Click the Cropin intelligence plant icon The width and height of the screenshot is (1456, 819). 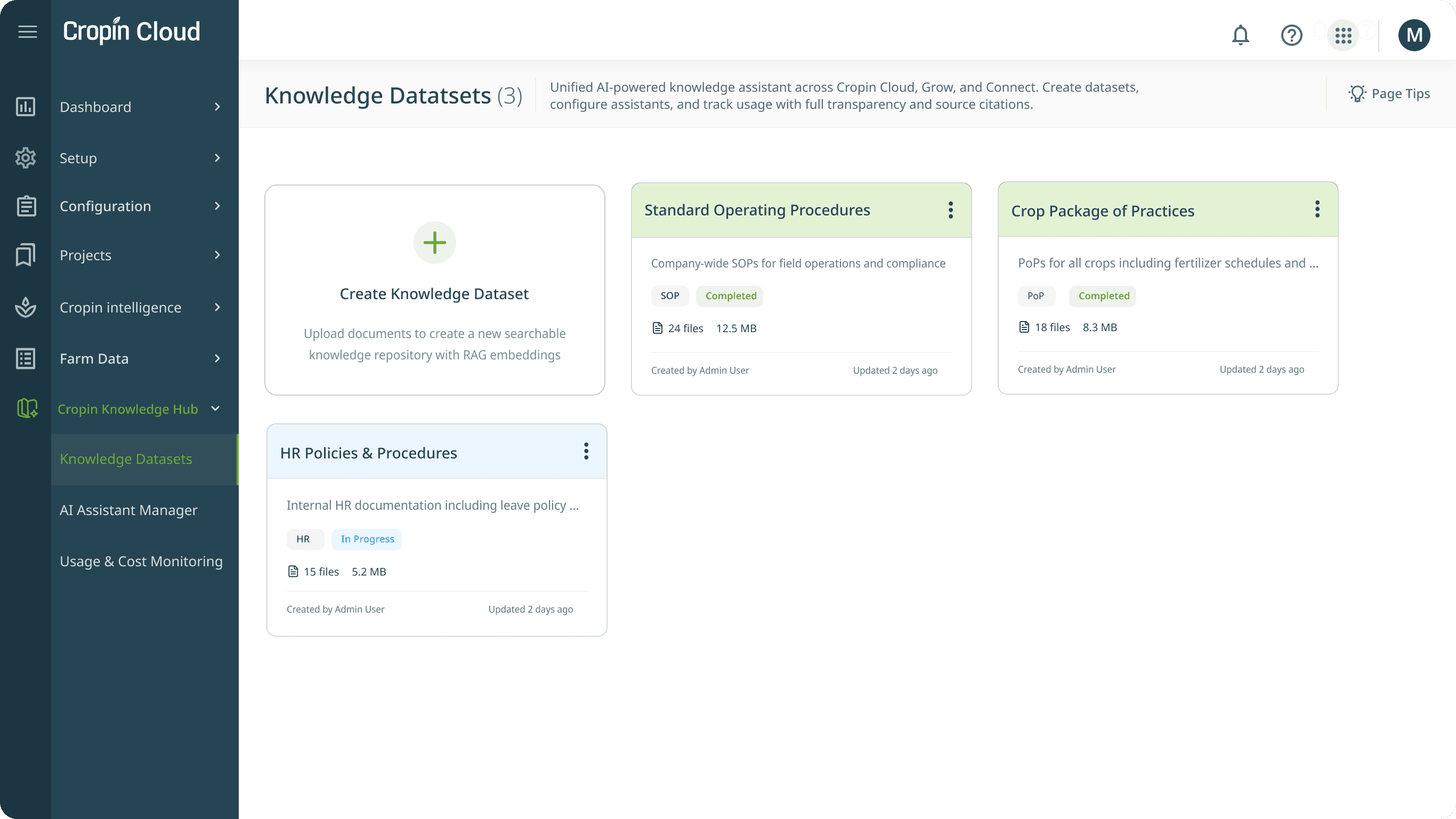(x=26, y=307)
